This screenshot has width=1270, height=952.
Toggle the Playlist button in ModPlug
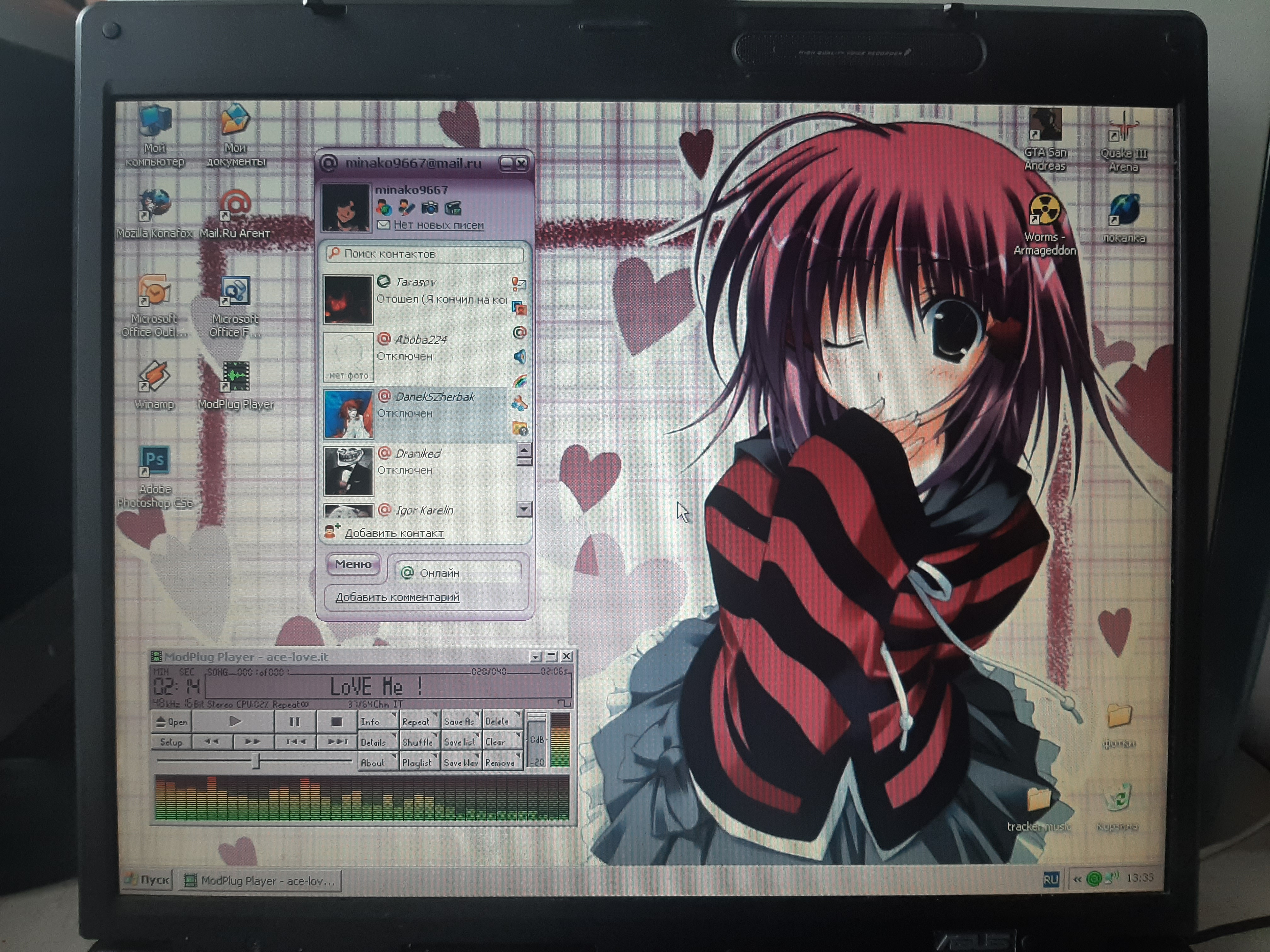click(x=417, y=762)
